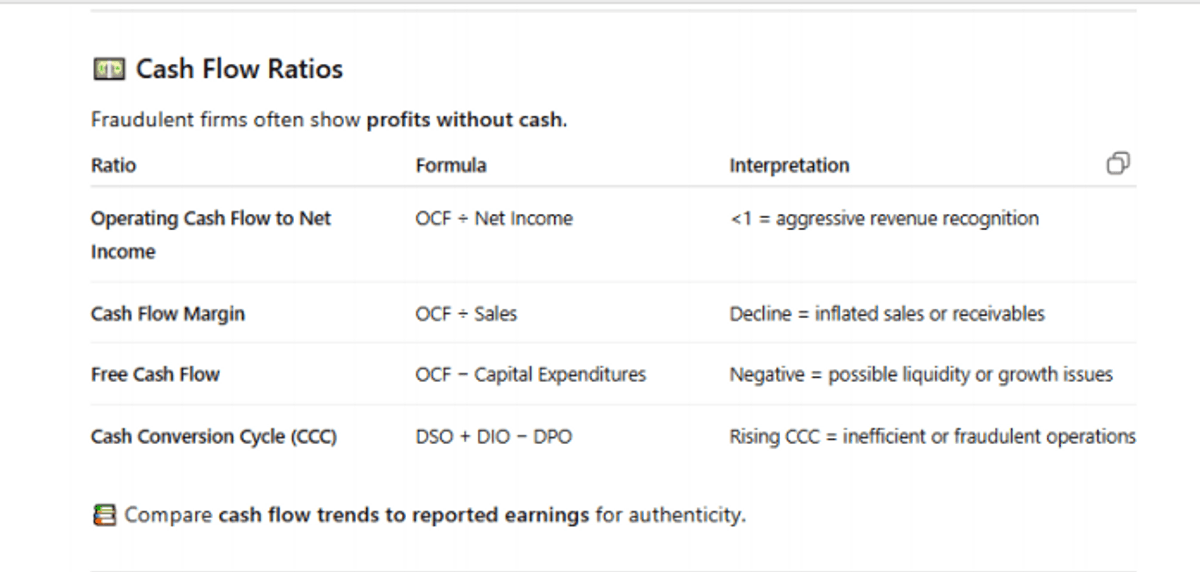Select the Cash Conversion Cycle (CCC) label

(x=213, y=437)
